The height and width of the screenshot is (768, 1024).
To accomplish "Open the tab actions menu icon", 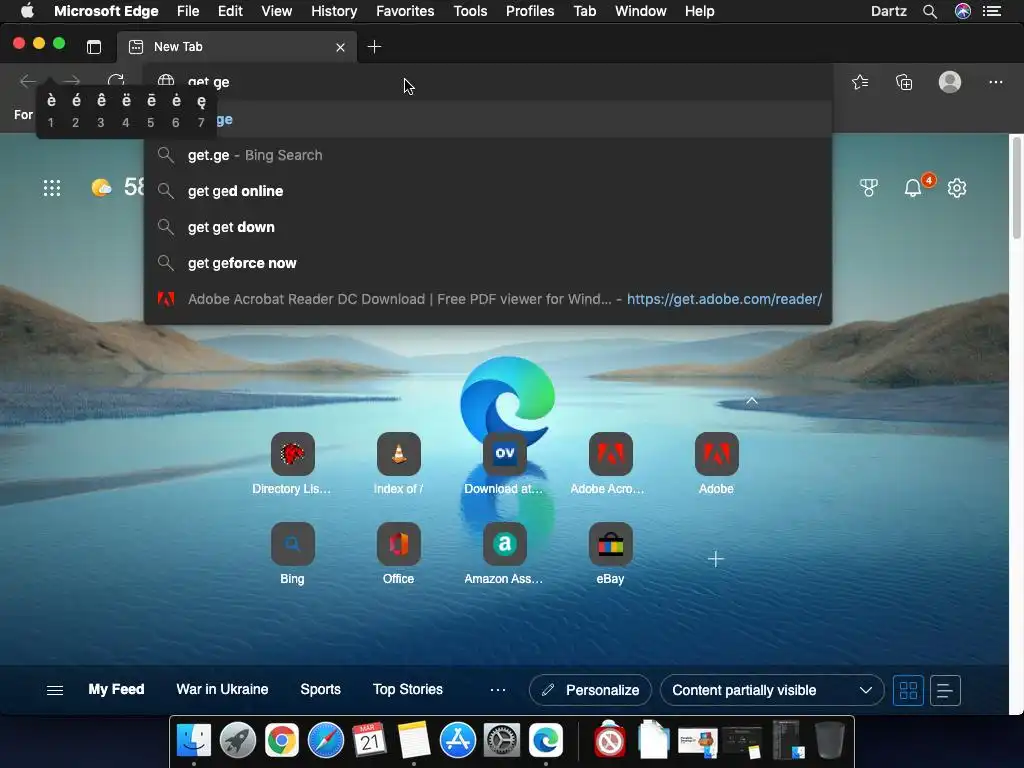I will pyautogui.click(x=94, y=47).
